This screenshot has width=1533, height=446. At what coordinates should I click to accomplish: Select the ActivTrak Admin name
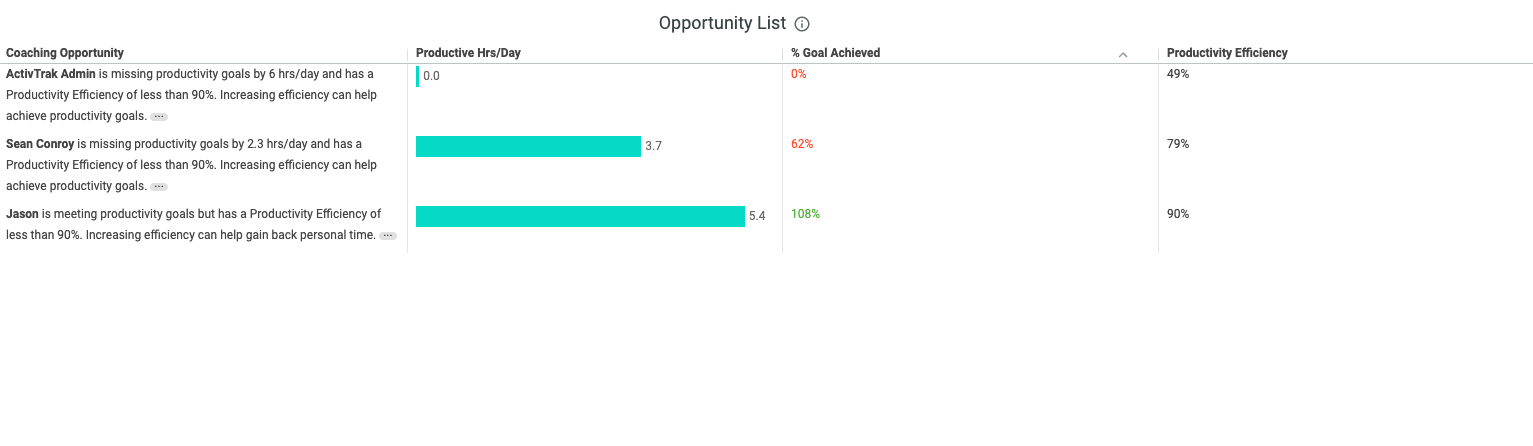51,74
